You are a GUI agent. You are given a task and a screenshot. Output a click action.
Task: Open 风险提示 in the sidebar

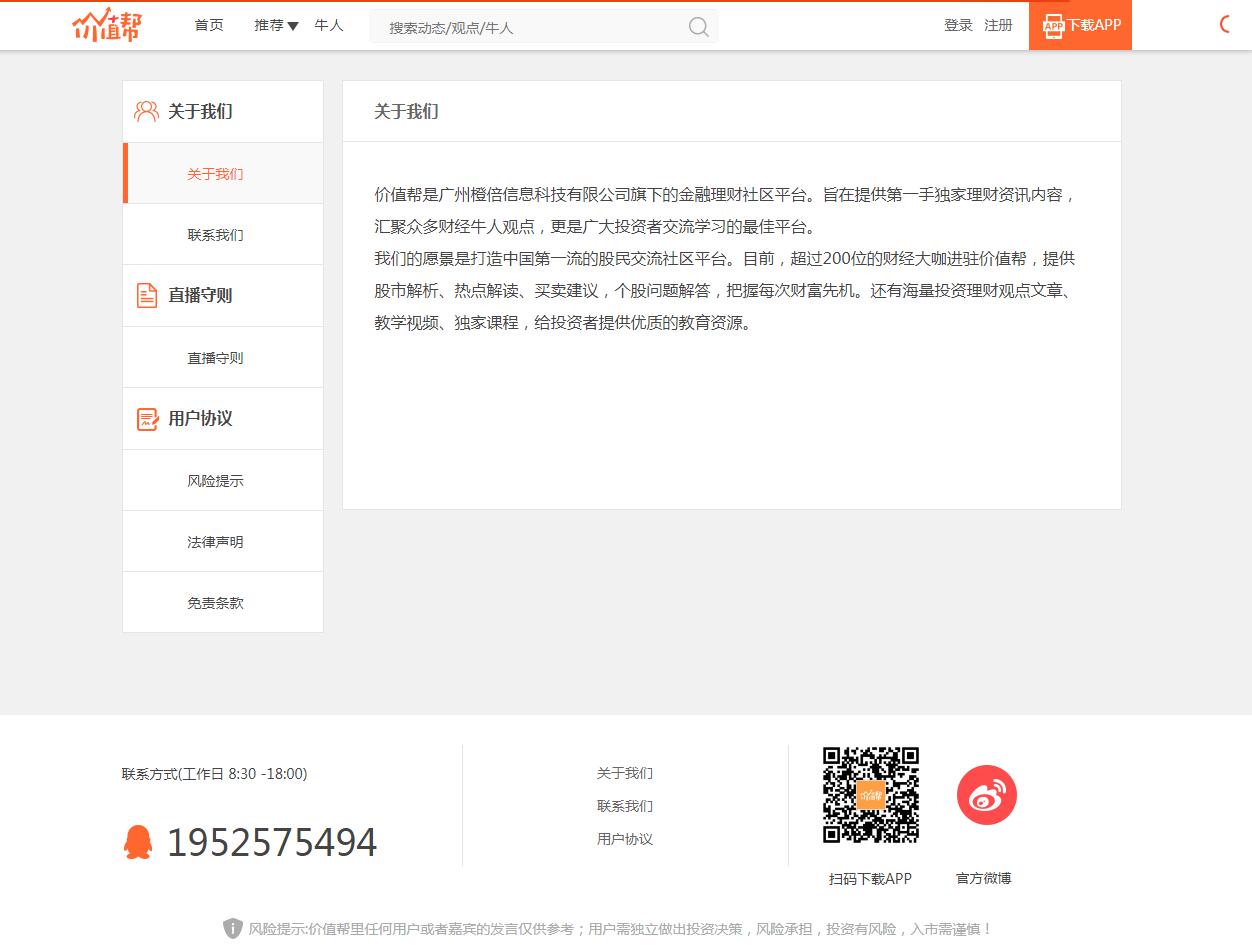point(223,481)
